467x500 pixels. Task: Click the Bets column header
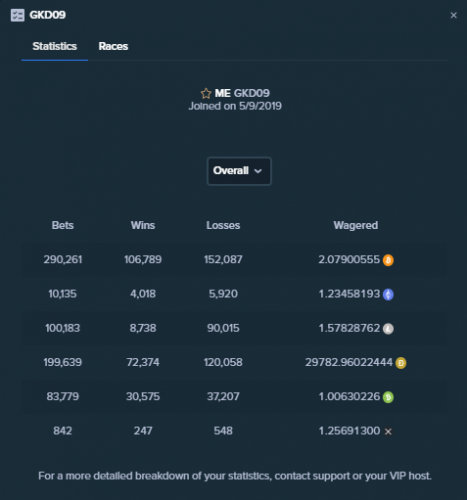coord(63,225)
